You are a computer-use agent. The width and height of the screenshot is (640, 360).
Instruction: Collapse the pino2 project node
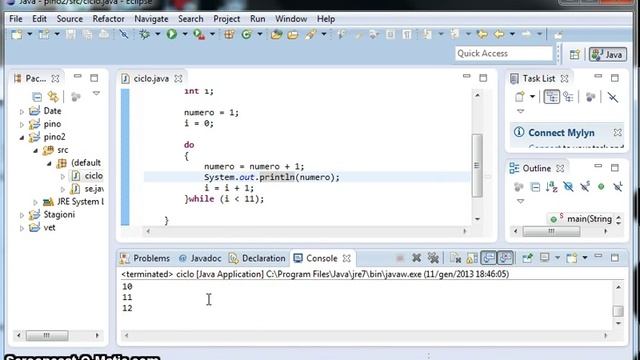pos(22,138)
